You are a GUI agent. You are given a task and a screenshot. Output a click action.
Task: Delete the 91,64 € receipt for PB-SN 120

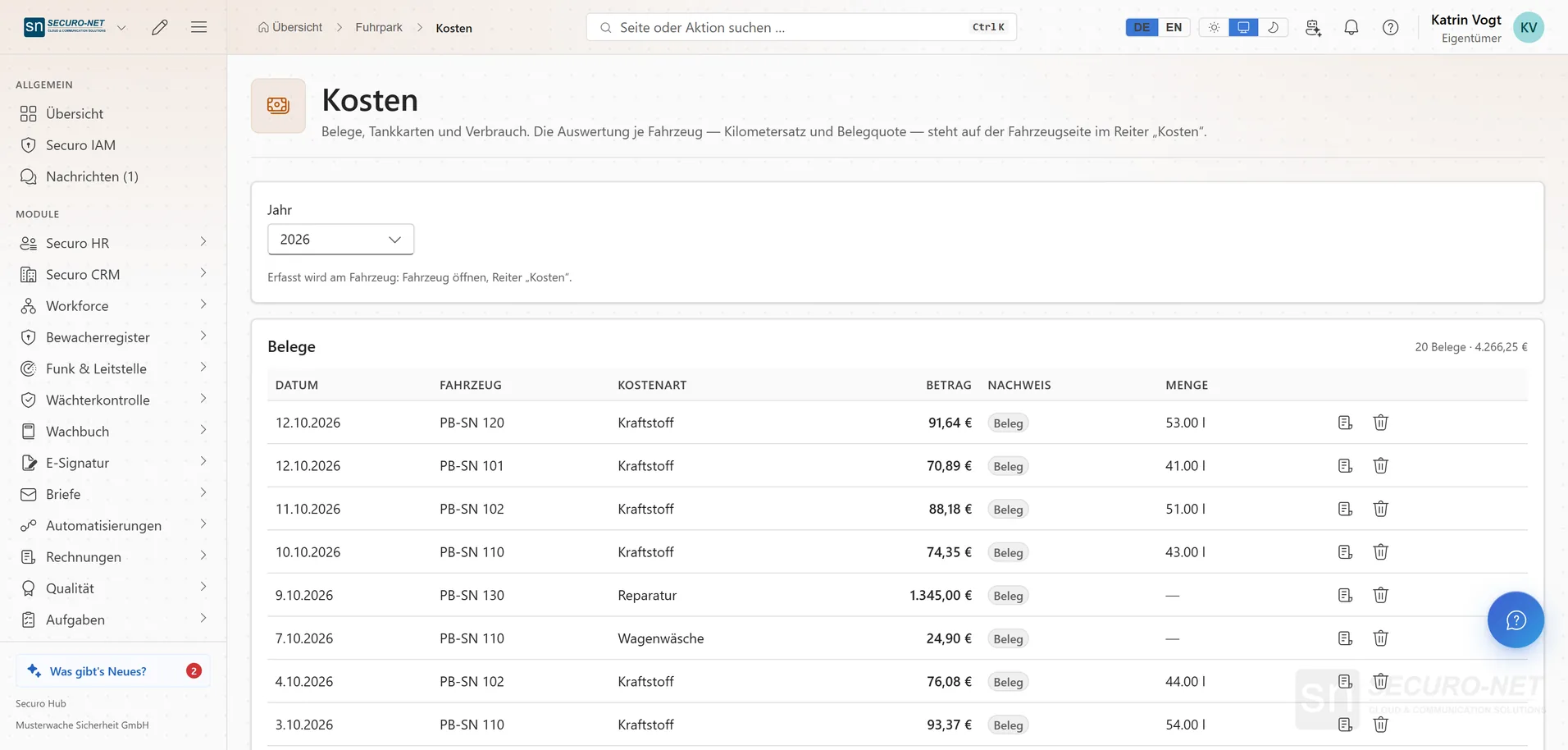point(1381,423)
